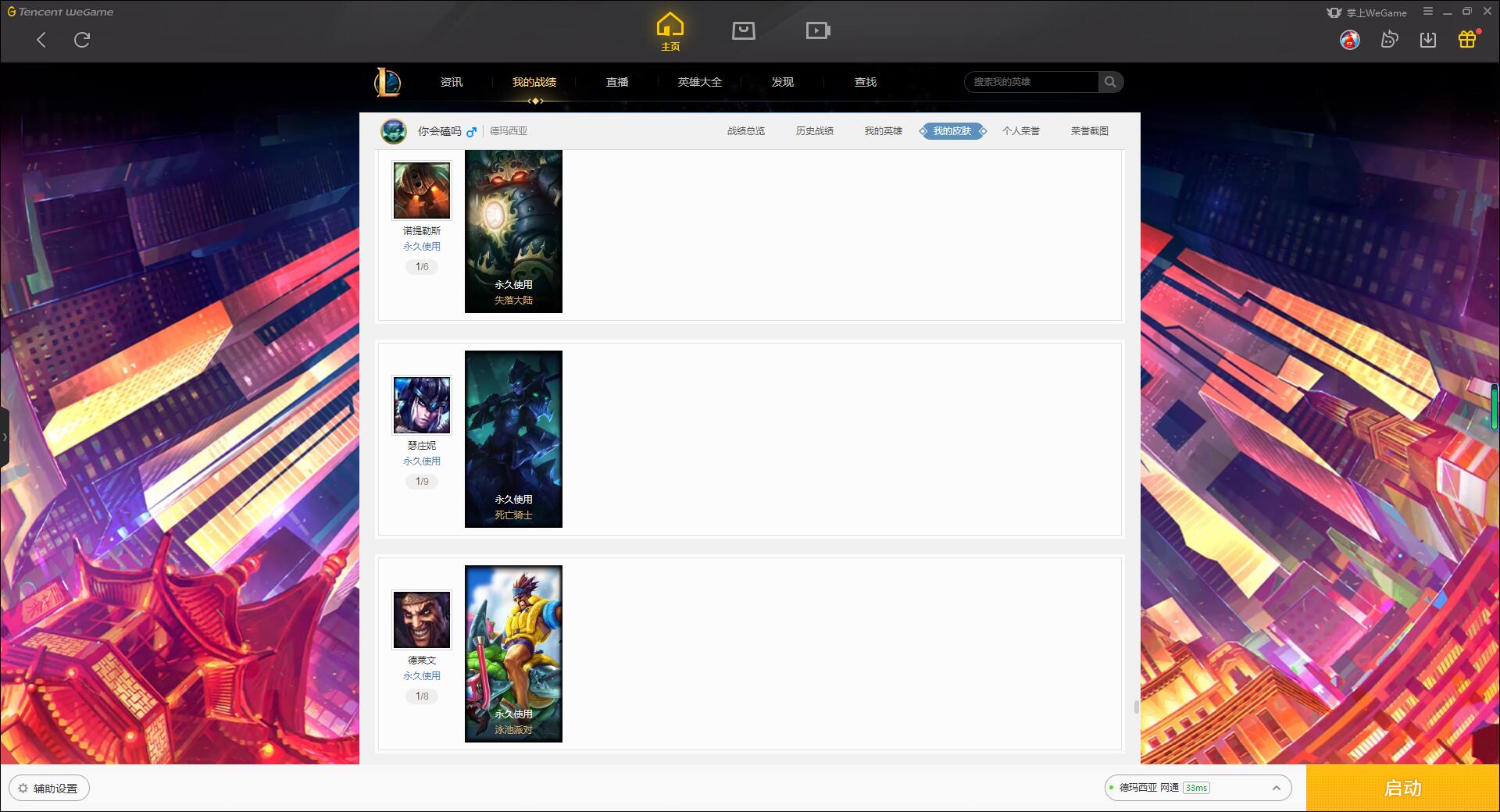
Task: Click 永久使用 under 瑟庄妮
Action: tap(422, 461)
